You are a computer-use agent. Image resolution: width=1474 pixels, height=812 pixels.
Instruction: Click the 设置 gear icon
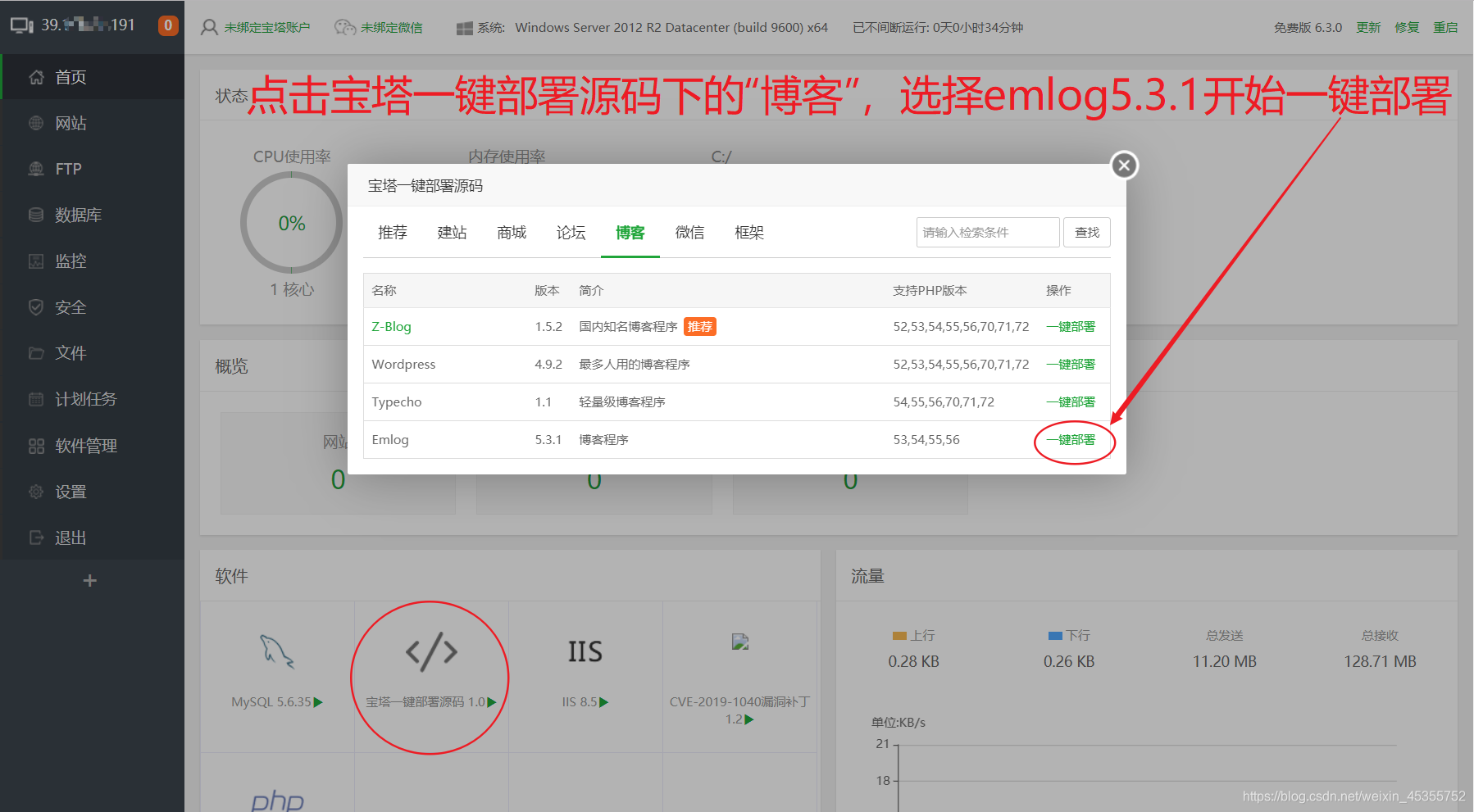[36, 492]
